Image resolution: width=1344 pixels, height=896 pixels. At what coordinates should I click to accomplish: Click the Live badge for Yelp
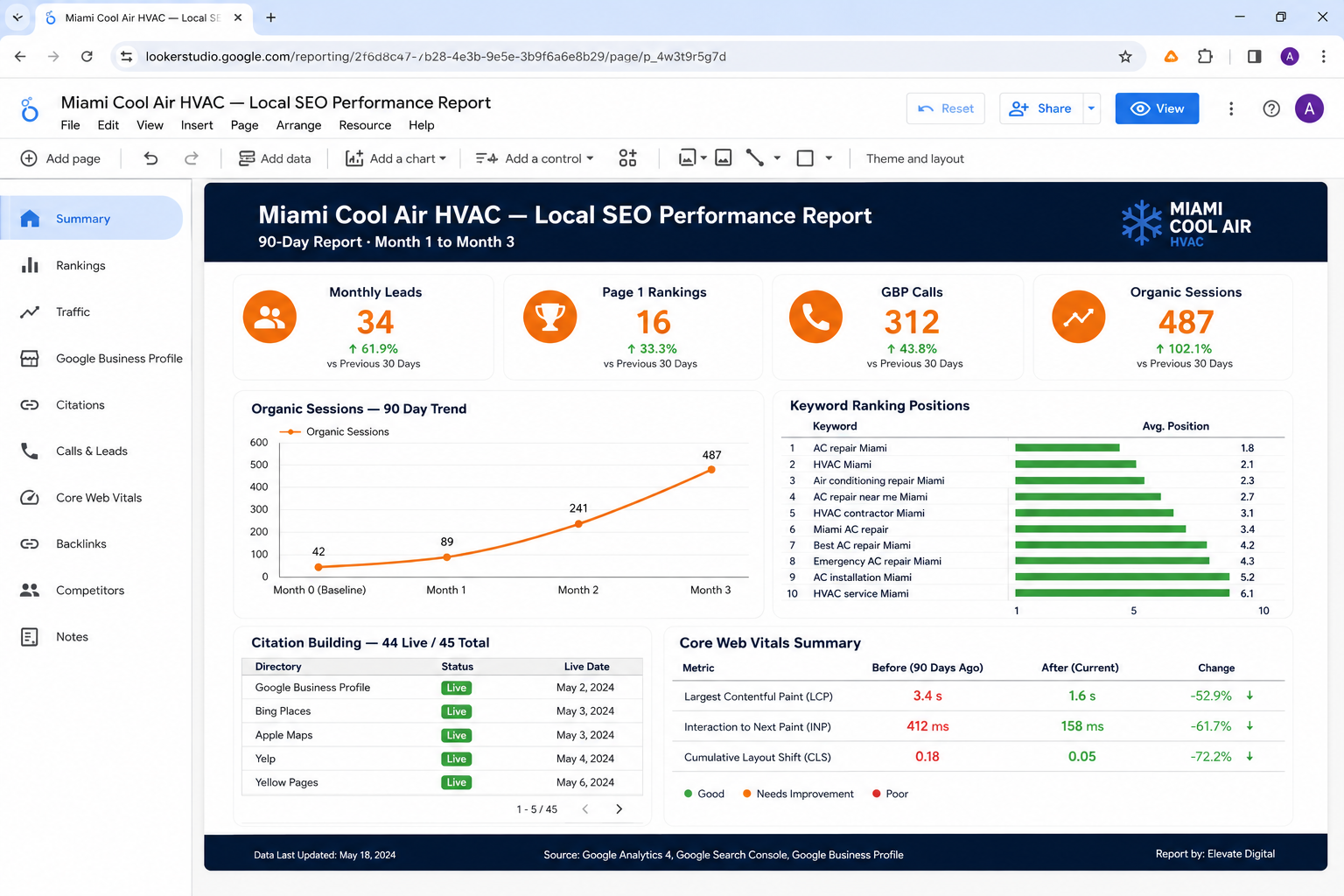pos(456,759)
